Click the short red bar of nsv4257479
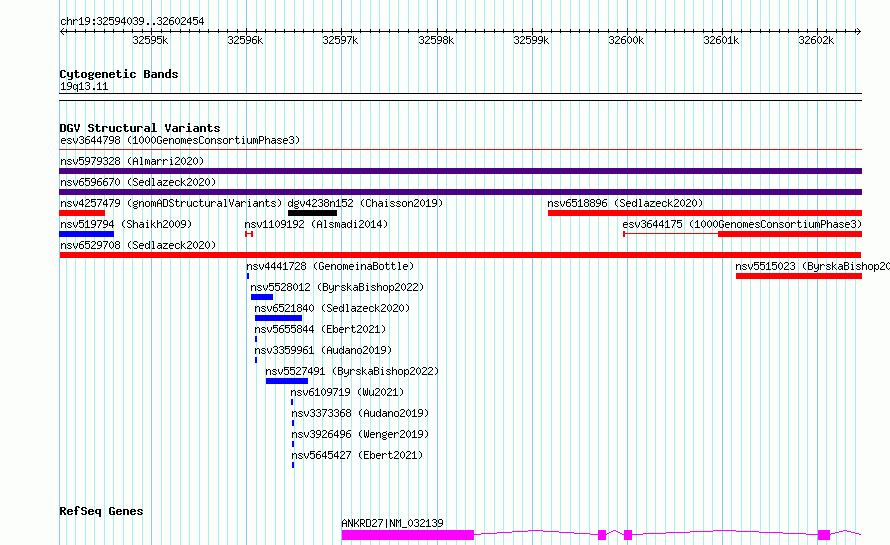 click(x=82, y=213)
